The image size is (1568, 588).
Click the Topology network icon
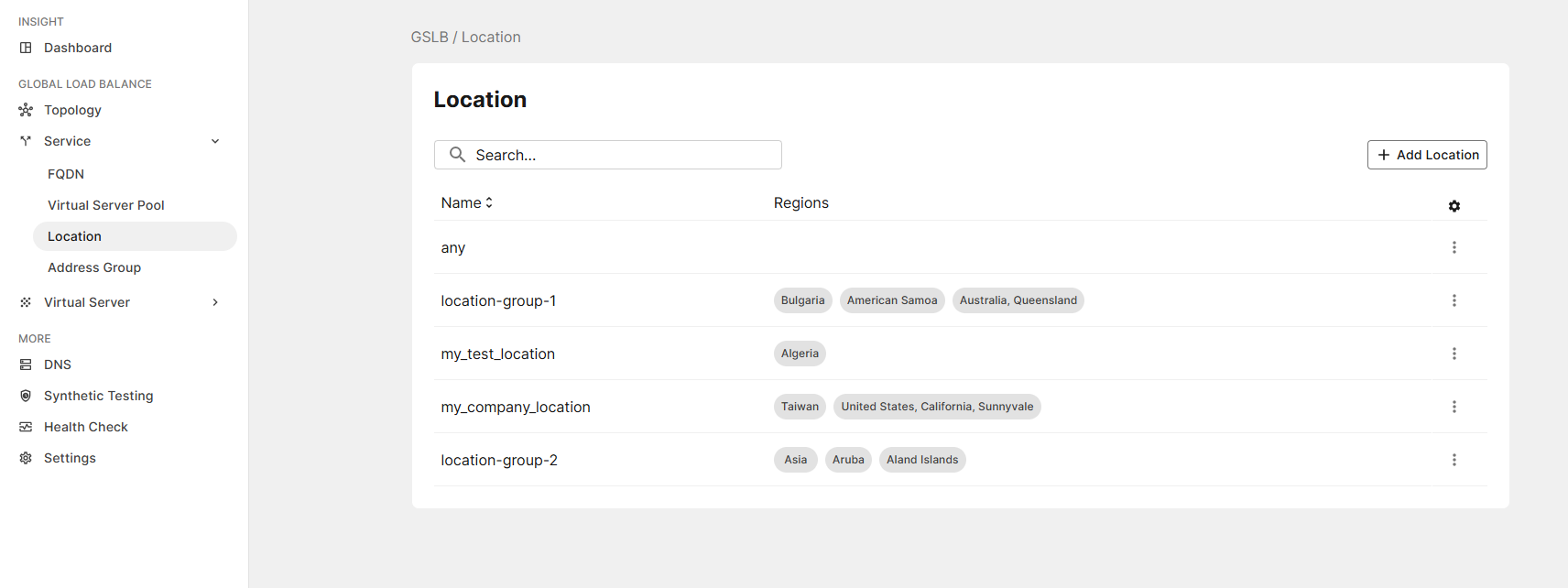[26, 110]
